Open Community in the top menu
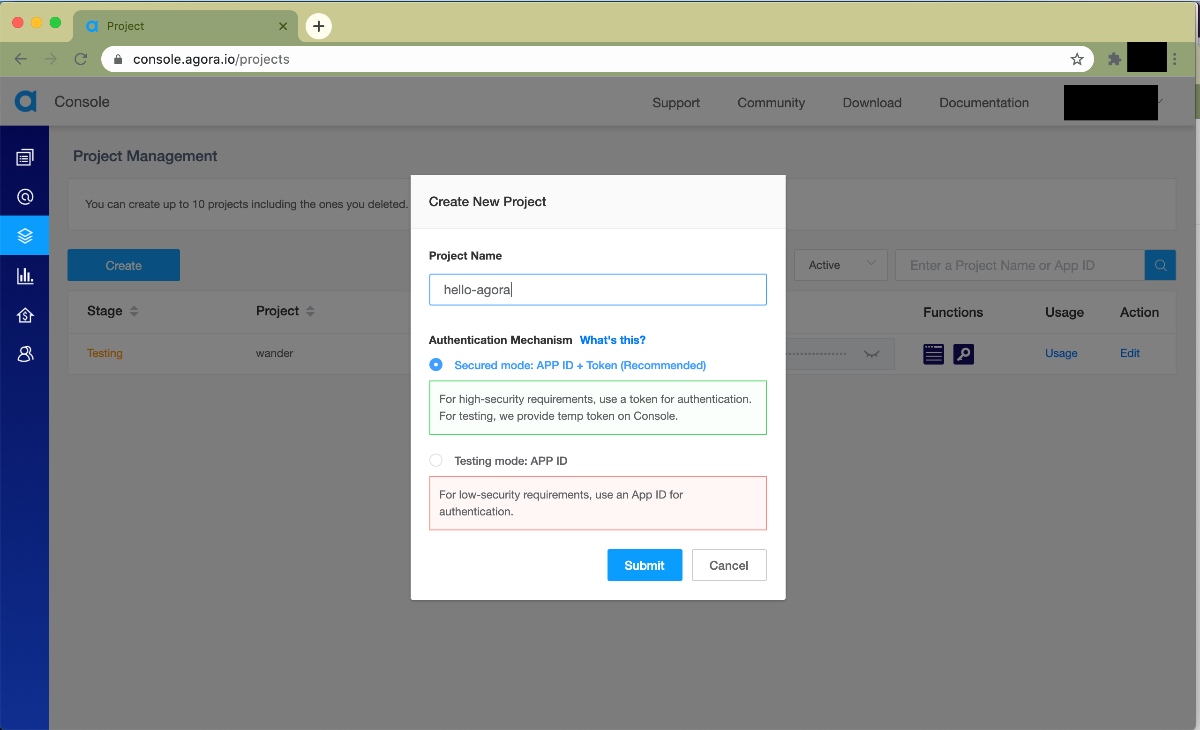Viewport: 1200px width, 730px height. [x=771, y=102]
